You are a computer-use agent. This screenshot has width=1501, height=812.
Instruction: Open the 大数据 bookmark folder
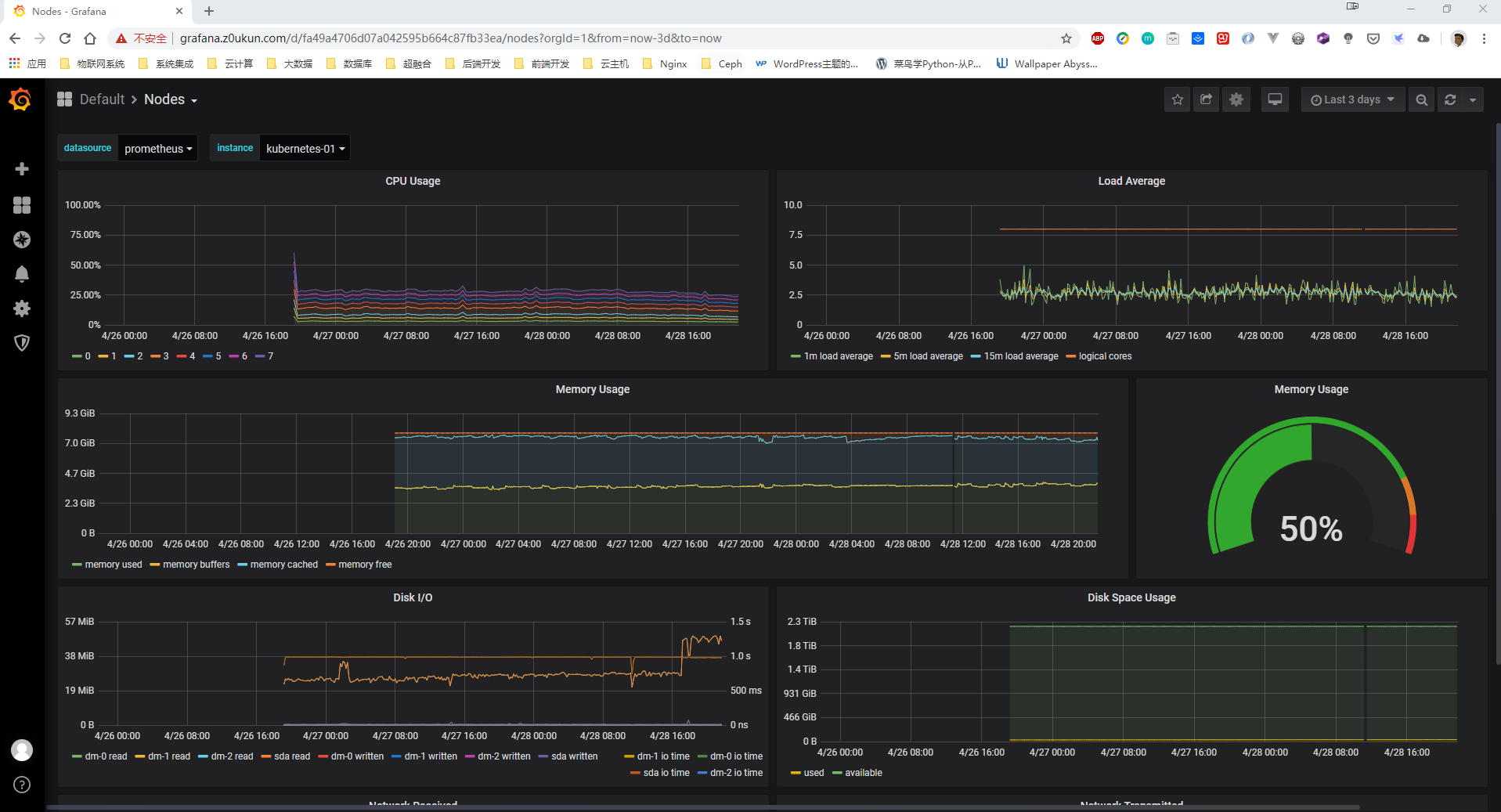pyautogui.click(x=290, y=64)
